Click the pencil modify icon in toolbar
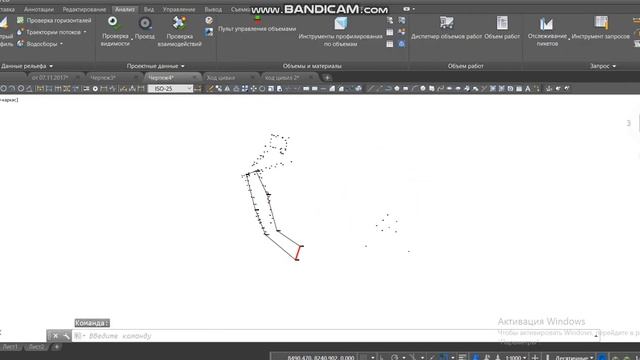 [210, 89]
